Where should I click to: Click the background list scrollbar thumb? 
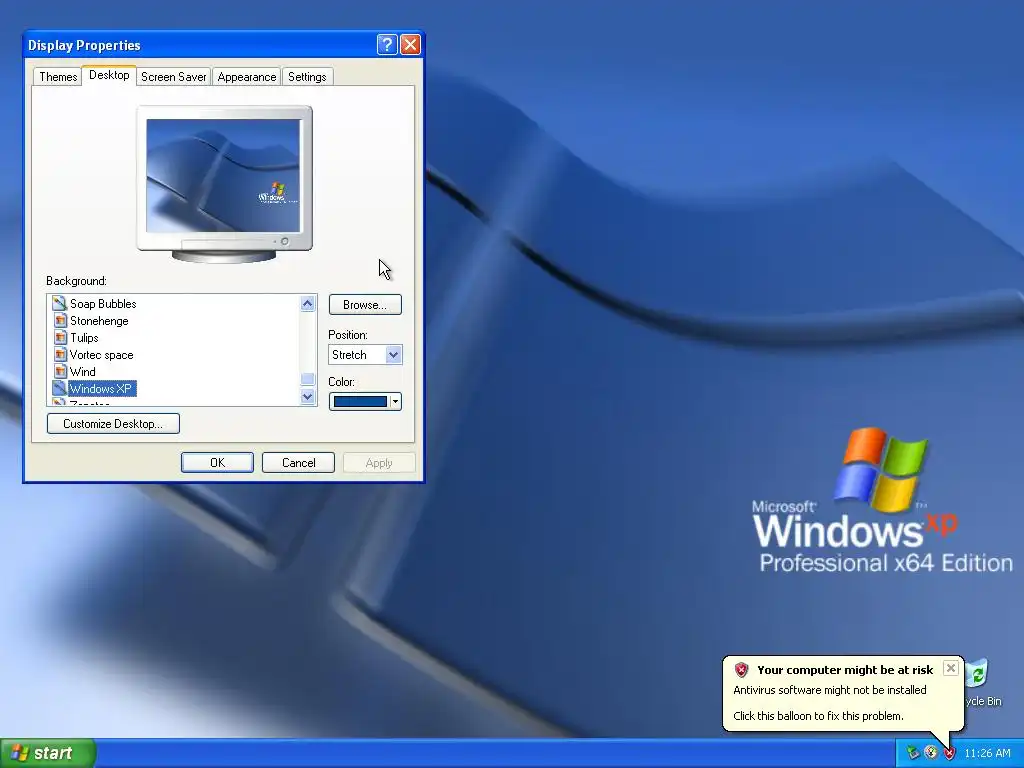[308, 379]
